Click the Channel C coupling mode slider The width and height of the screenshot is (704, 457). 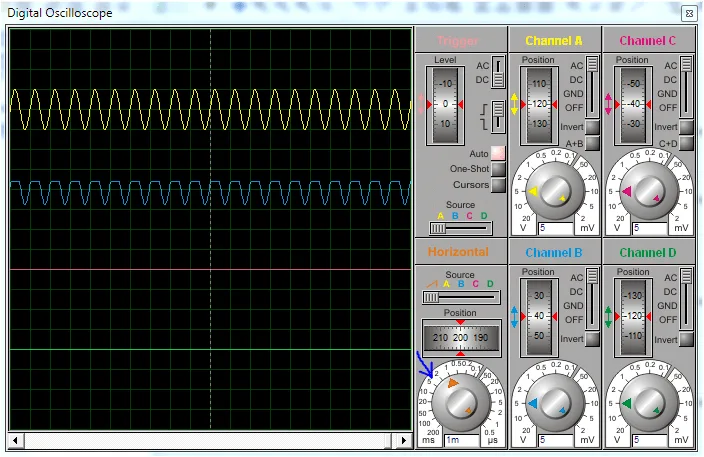686,86
